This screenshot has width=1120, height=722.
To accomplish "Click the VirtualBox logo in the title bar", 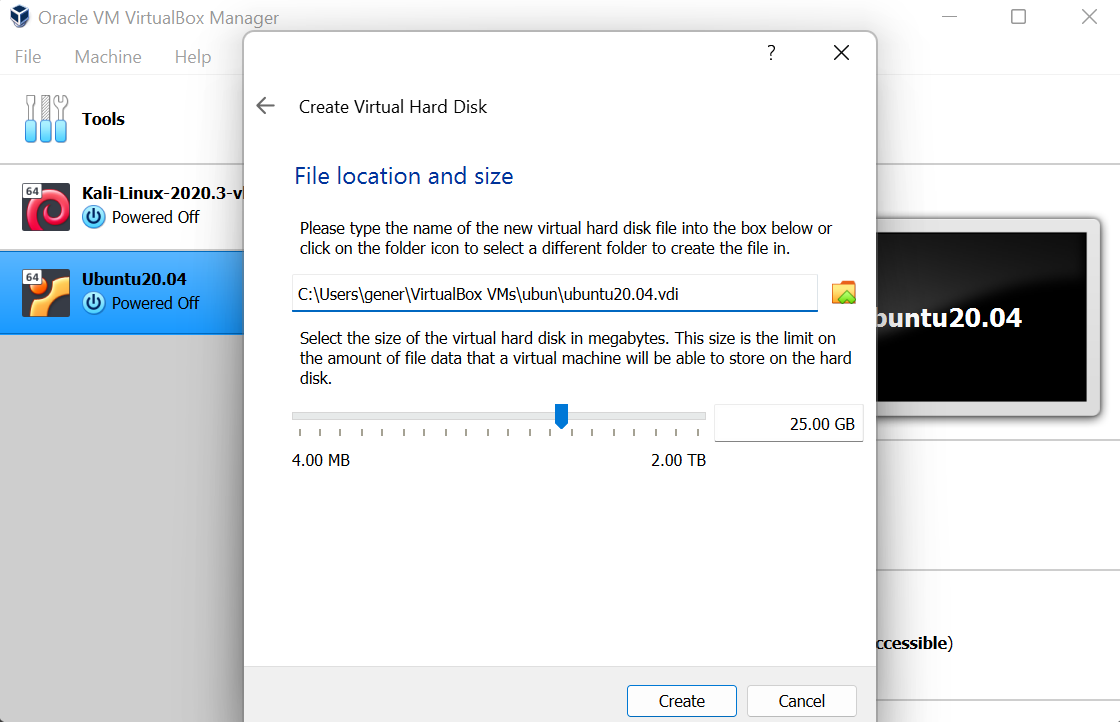I will pyautogui.click(x=20, y=16).
